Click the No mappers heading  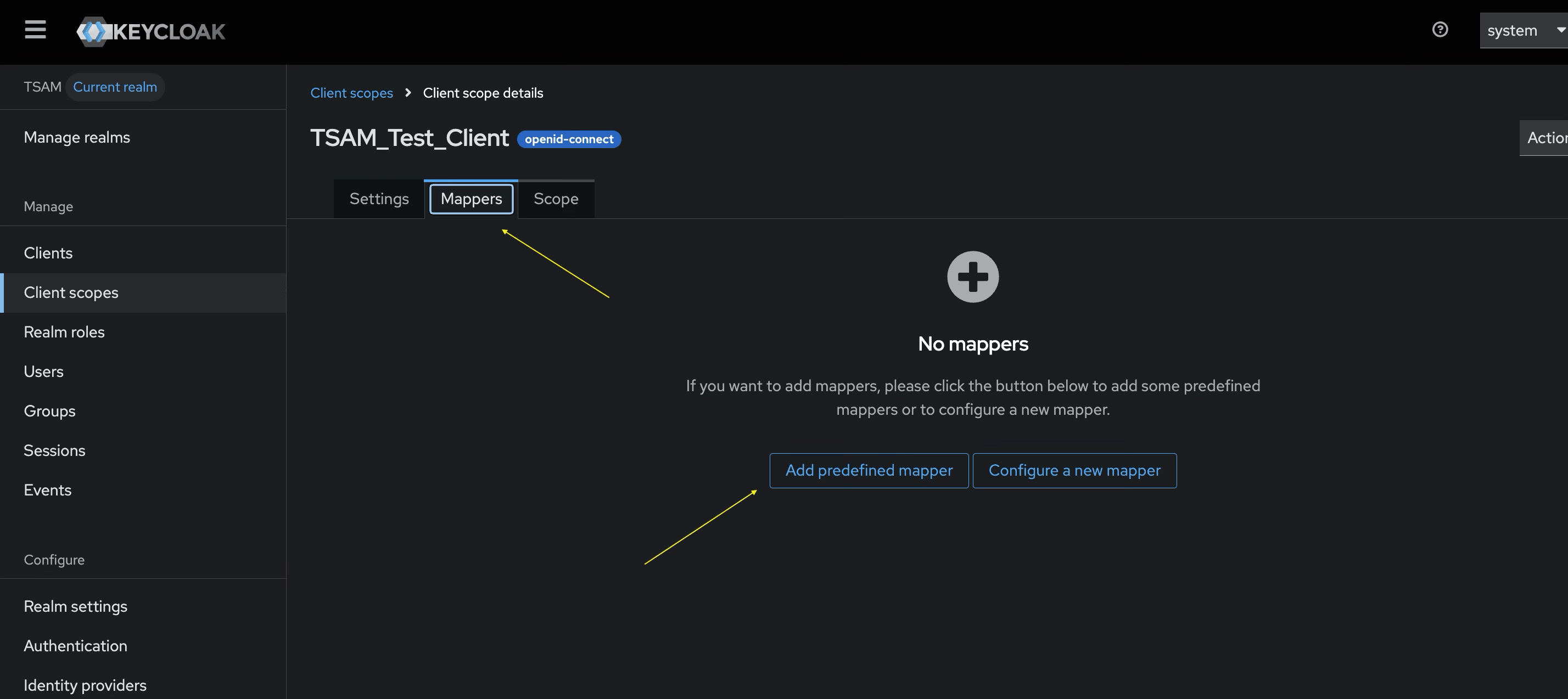click(973, 343)
